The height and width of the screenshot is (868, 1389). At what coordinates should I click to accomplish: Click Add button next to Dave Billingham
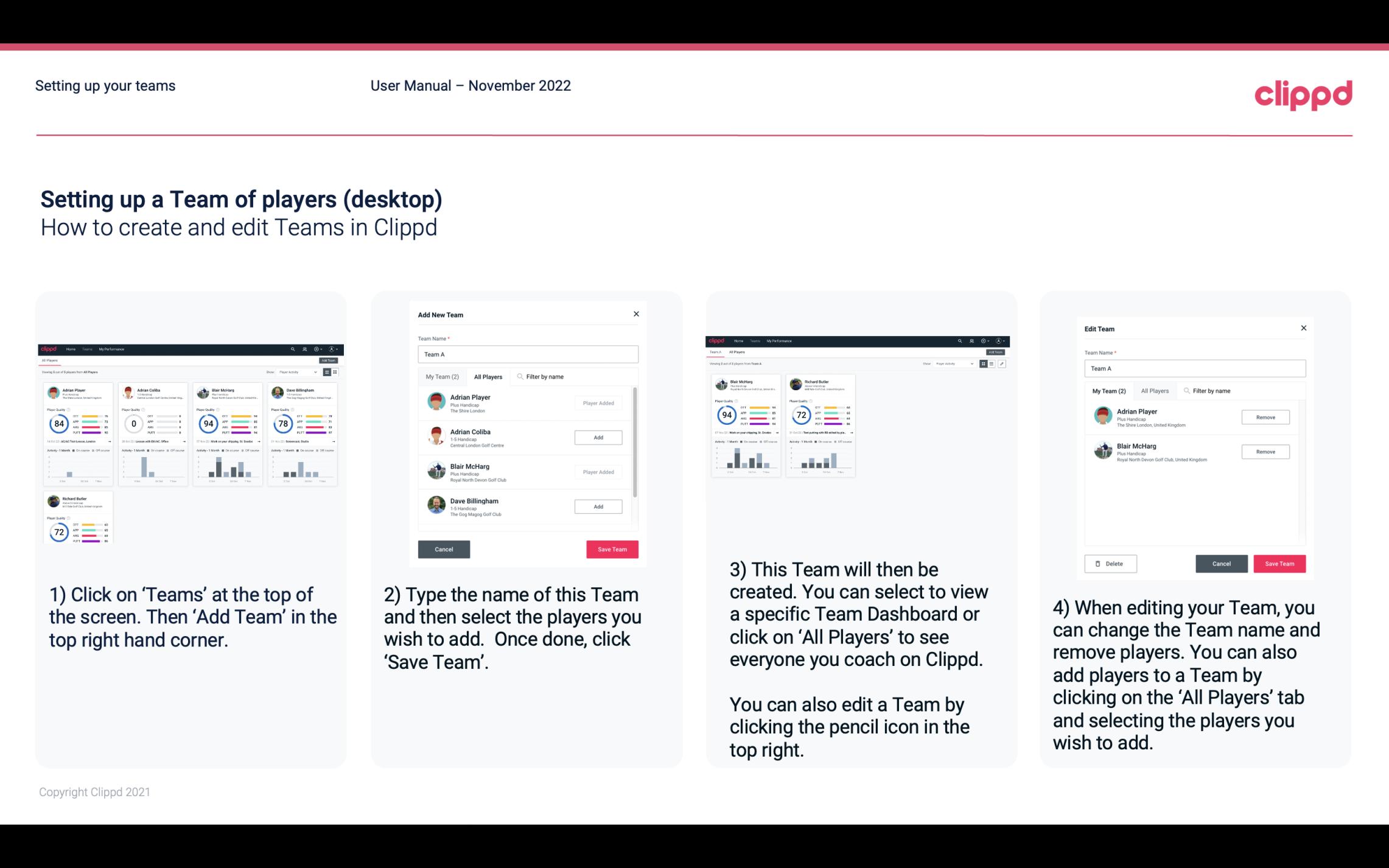click(x=598, y=506)
